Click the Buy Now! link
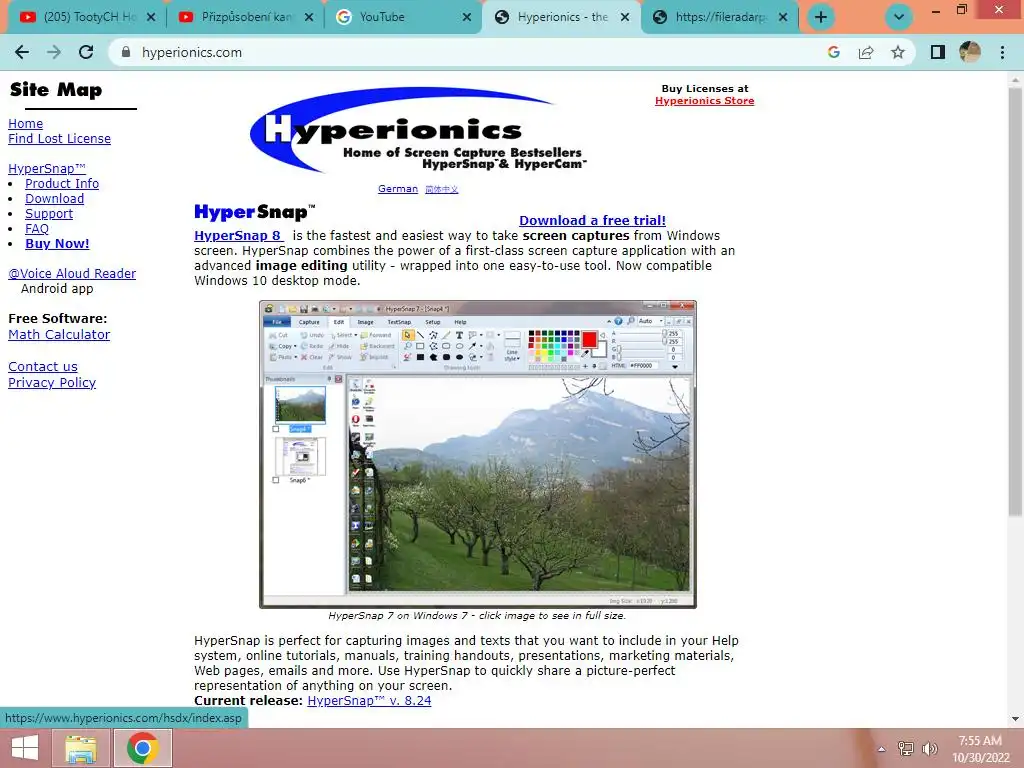This screenshot has height=768, width=1024. tap(57, 244)
